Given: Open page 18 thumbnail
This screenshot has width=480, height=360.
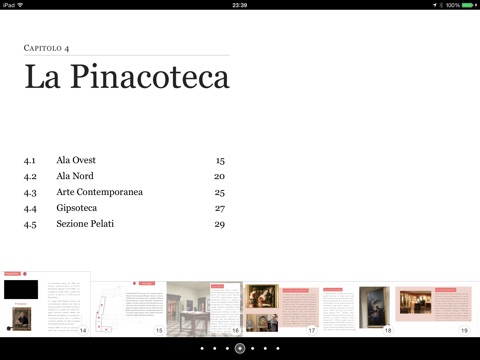Looking at the screenshot, I should [x=357, y=309].
